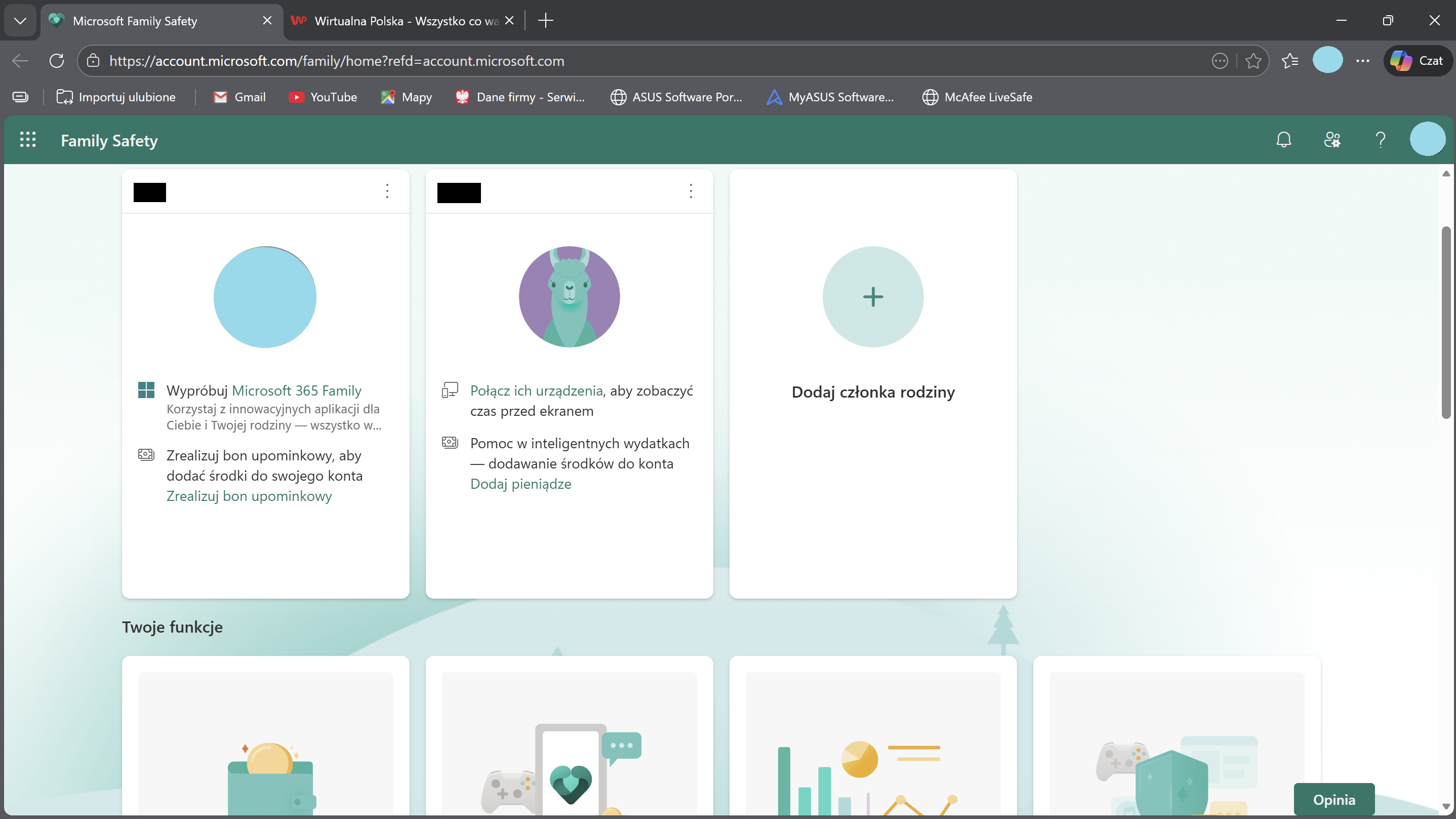Refresh the Family Safety page
Screen dimensions: 1456x819
click(x=57, y=60)
